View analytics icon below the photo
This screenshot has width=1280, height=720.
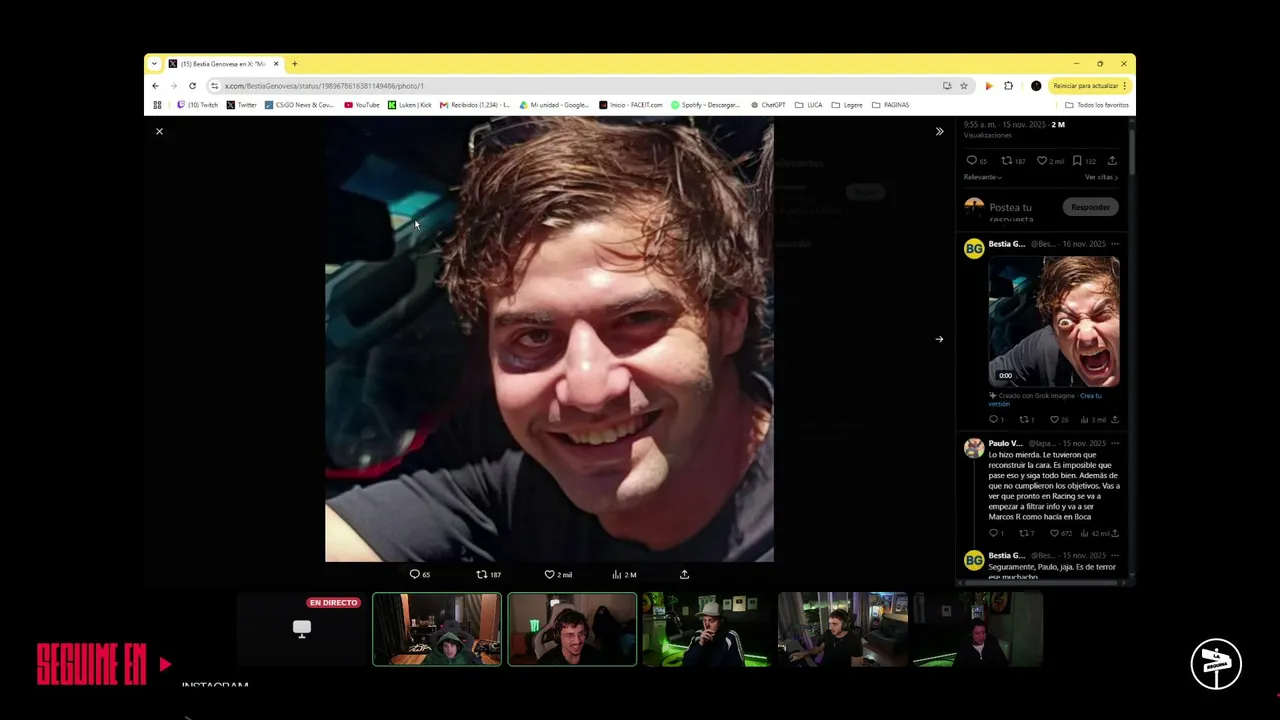pos(617,574)
